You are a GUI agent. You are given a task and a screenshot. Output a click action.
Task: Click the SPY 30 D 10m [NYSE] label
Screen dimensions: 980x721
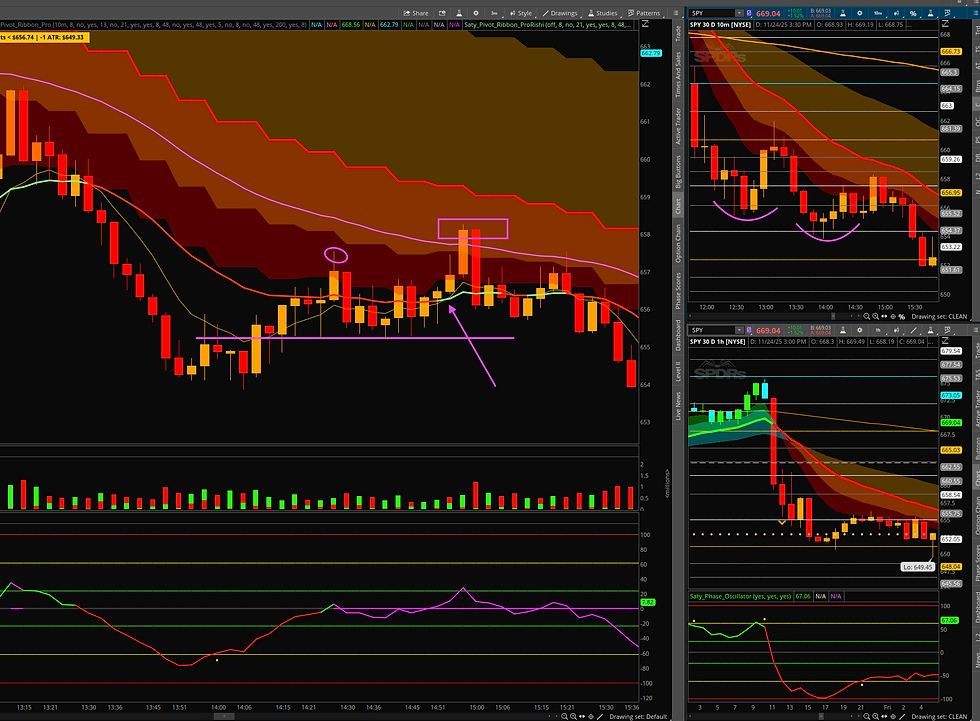[x=720, y=25]
